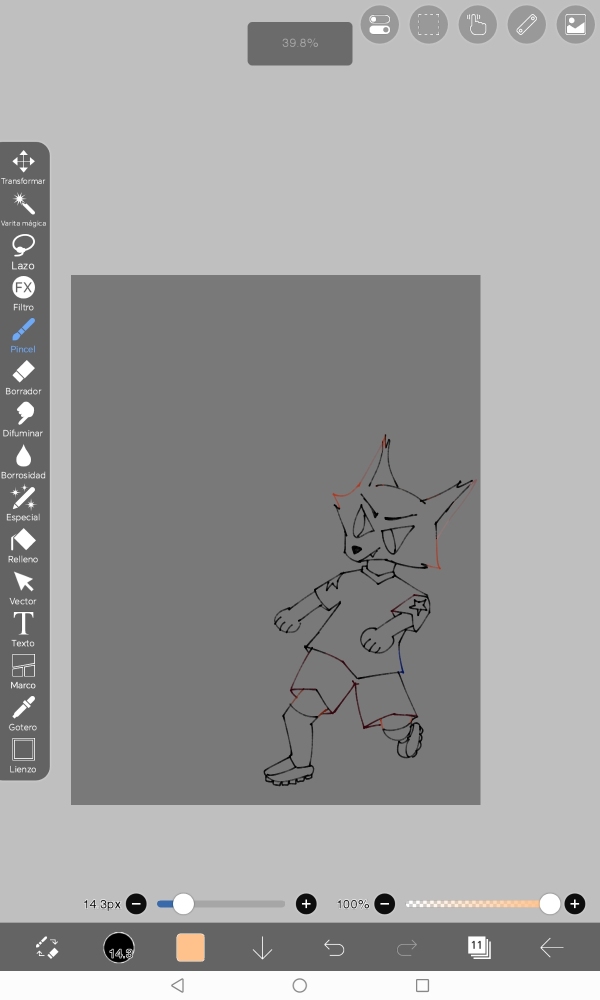Increase brush thickness with plus button

306,904
